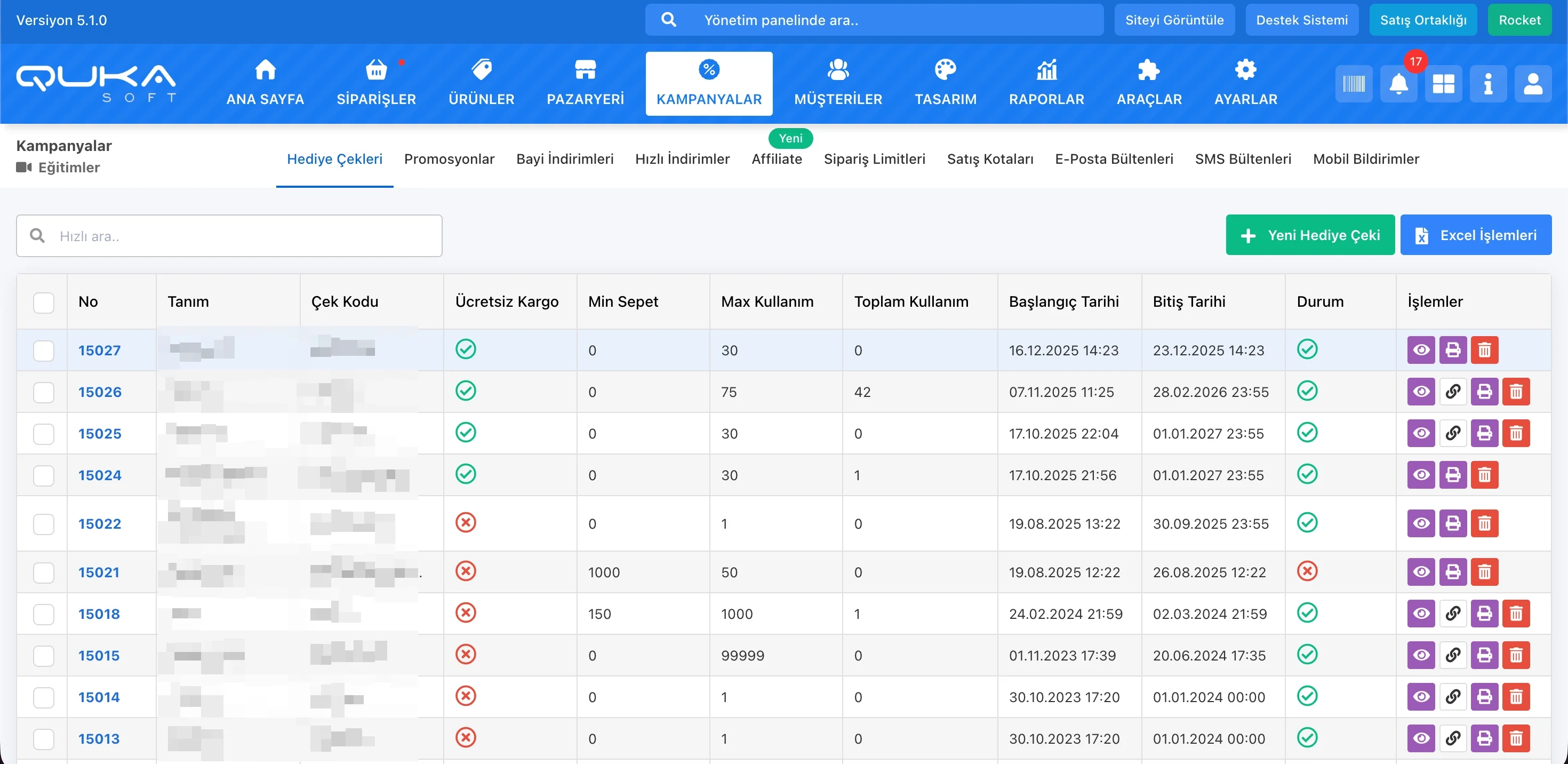This screenshot has width=1568, height=764.
Task: Open gift check number 15021 link
Action: (x=99, y=572)
